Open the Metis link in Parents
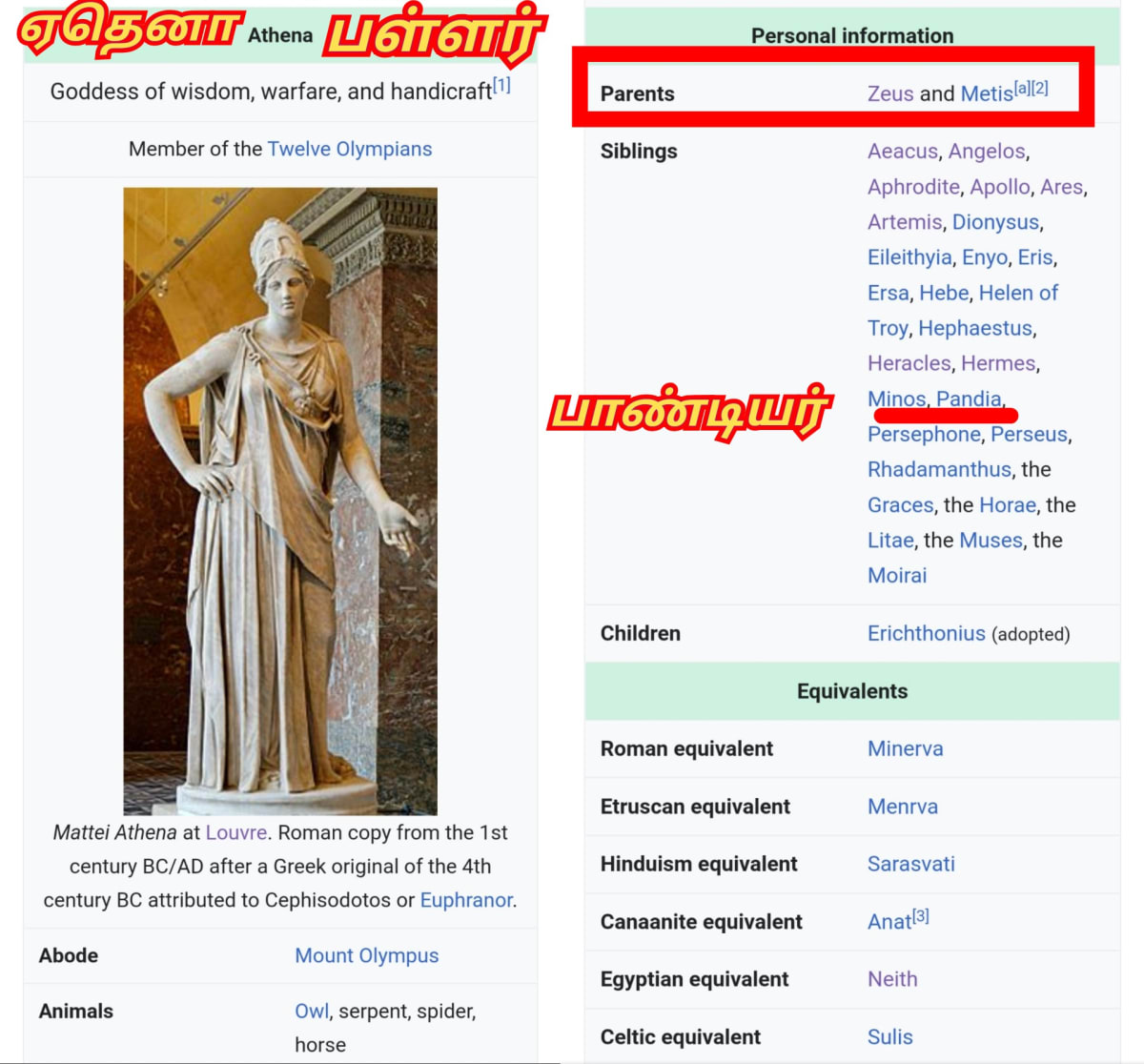The image size is (1144, 1064). [987, 93]
